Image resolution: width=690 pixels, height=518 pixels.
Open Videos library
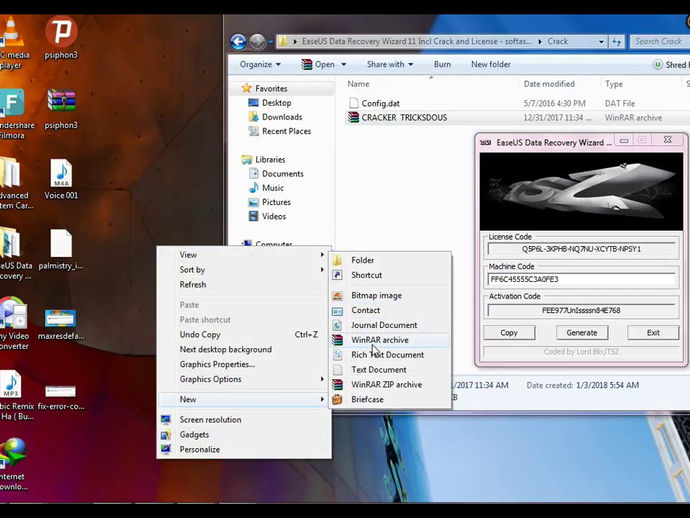pos(274,217)
